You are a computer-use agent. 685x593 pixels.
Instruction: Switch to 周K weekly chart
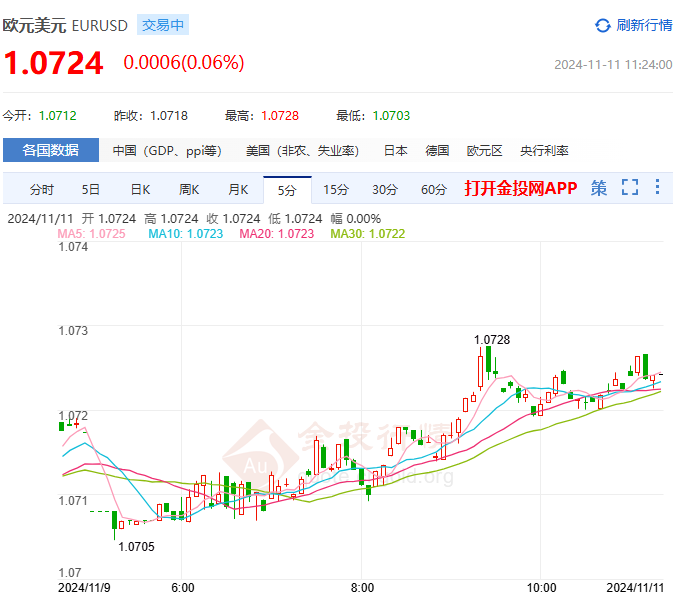[189, 189]
